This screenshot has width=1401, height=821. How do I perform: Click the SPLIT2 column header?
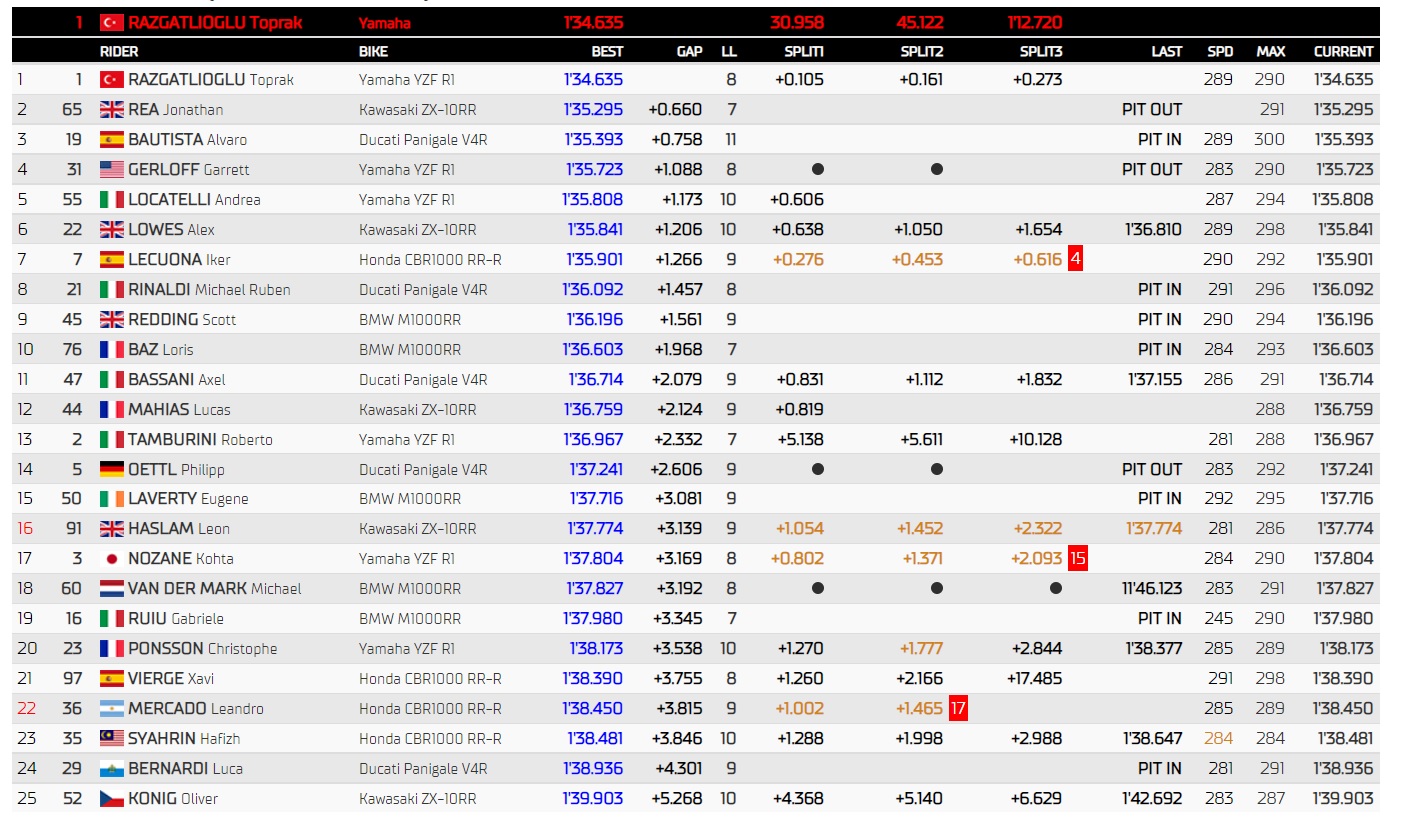point(923,51)
